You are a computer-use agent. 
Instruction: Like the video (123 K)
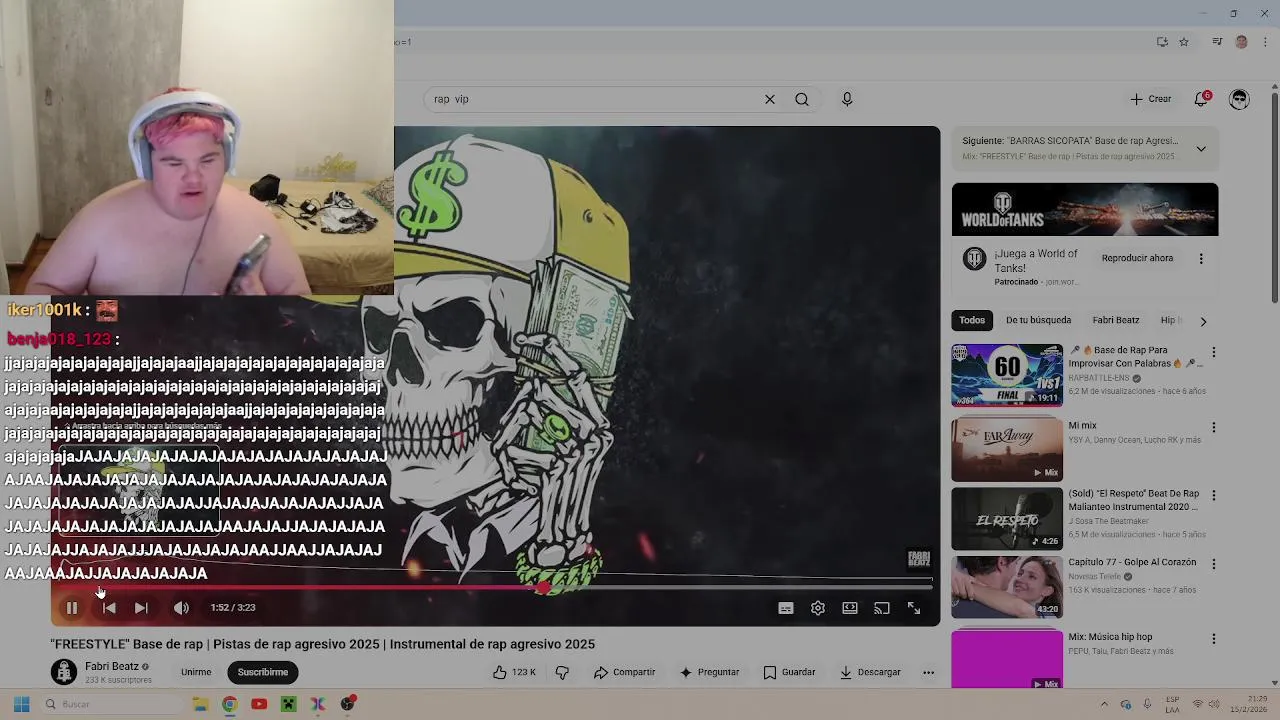click(x=514, y=672)
